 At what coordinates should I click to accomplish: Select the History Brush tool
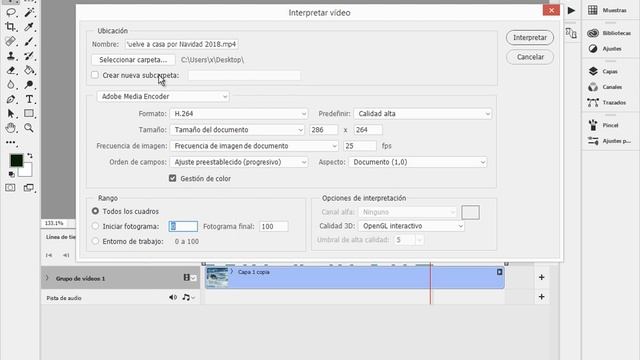29,56
